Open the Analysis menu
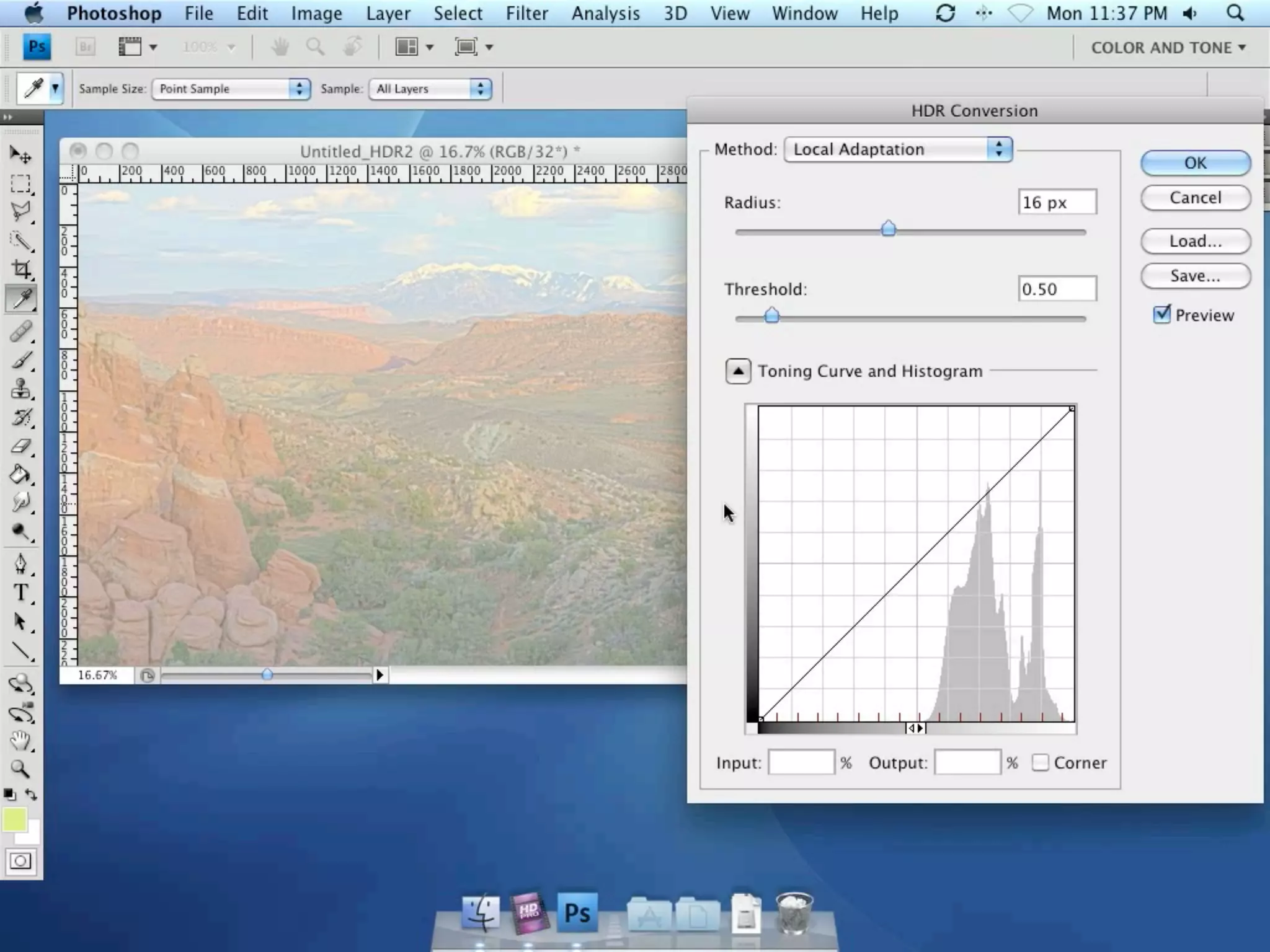Screen dimensions: 1270x952 coord(605,13)
